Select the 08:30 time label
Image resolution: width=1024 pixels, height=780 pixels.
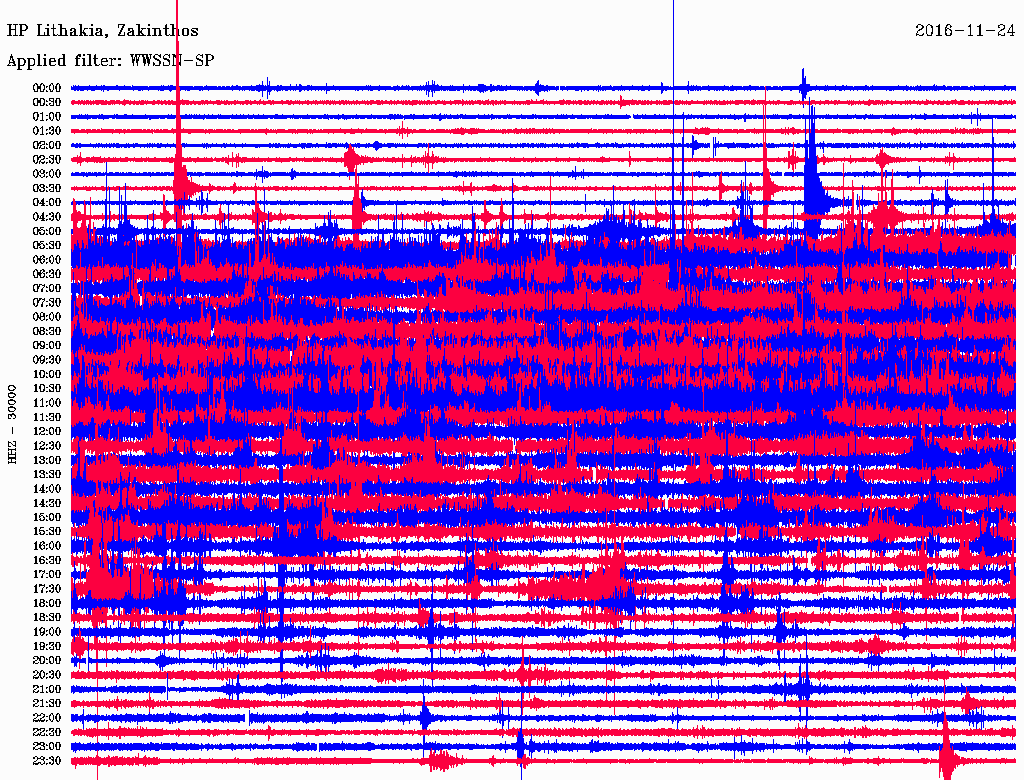click(47, 331)
